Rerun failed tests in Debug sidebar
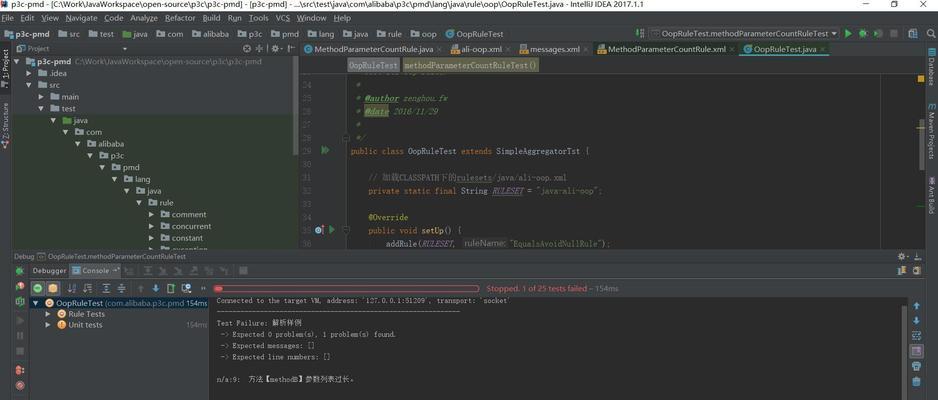The width and height of the screenshot is (938, 400). coord(20,286)
